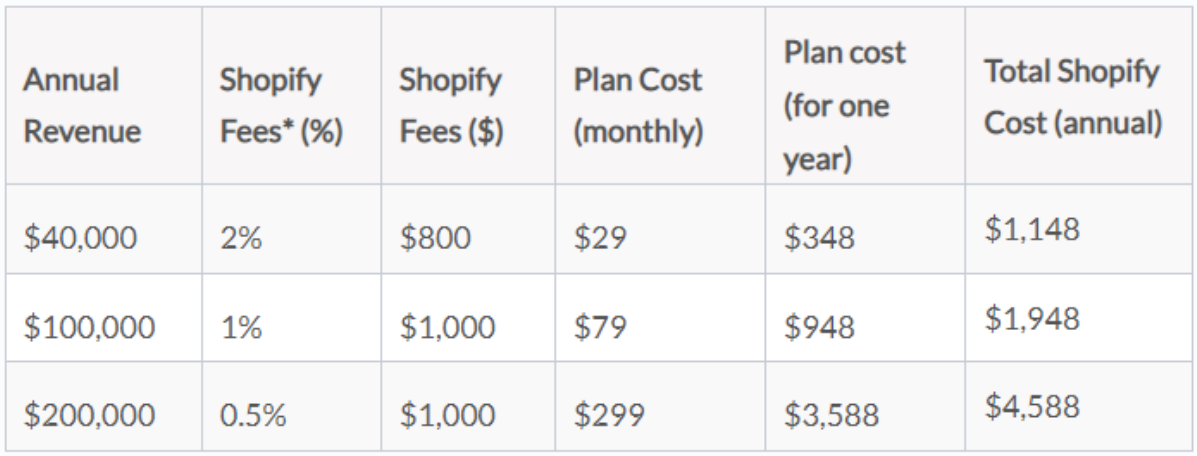Select the Total Shopify Cost (annual) header
The image size is (1197, 456).
(x=1079, y=95)
